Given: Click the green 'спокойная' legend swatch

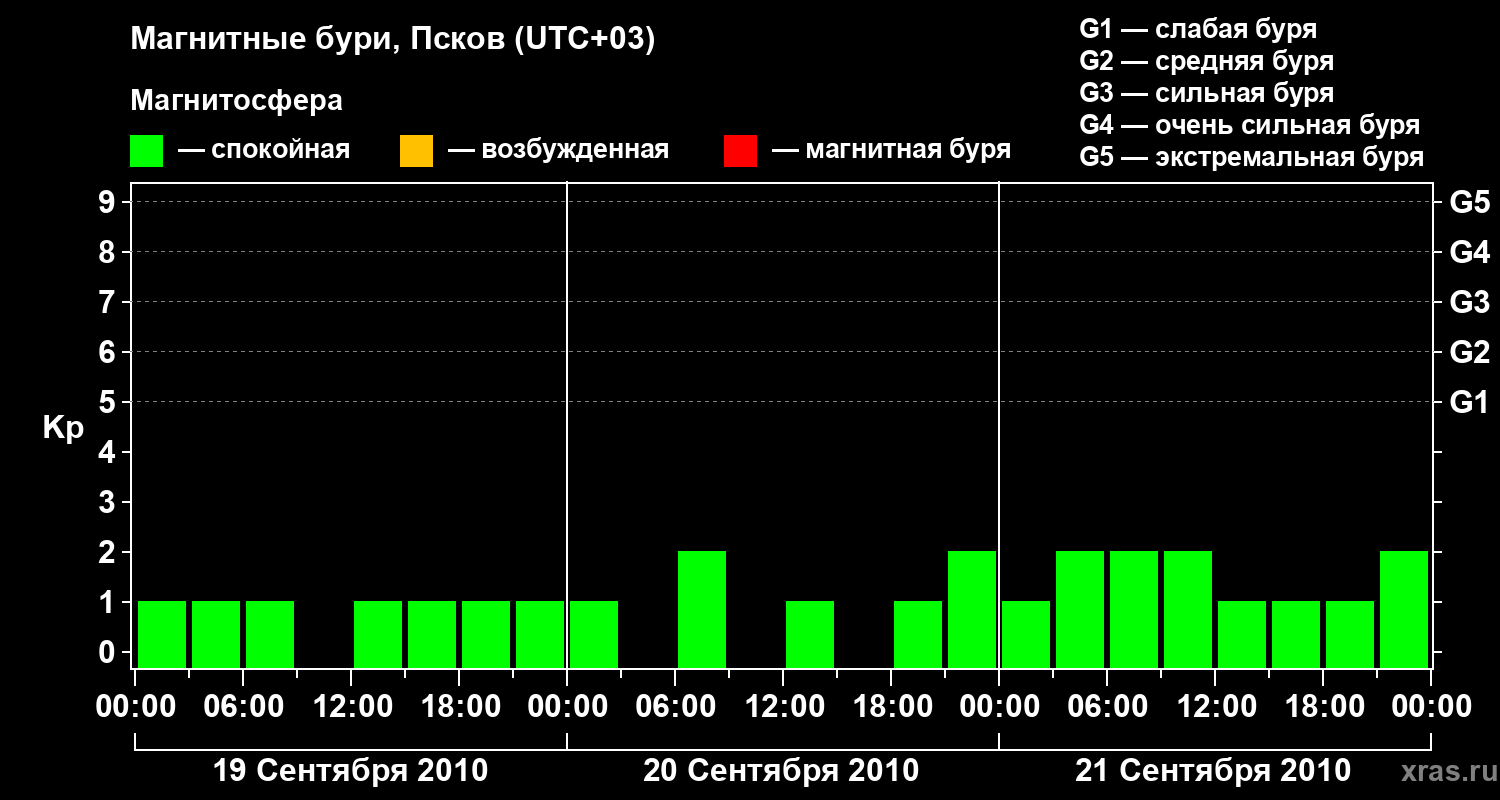Looking at the screenshot, I should [147, 150].
